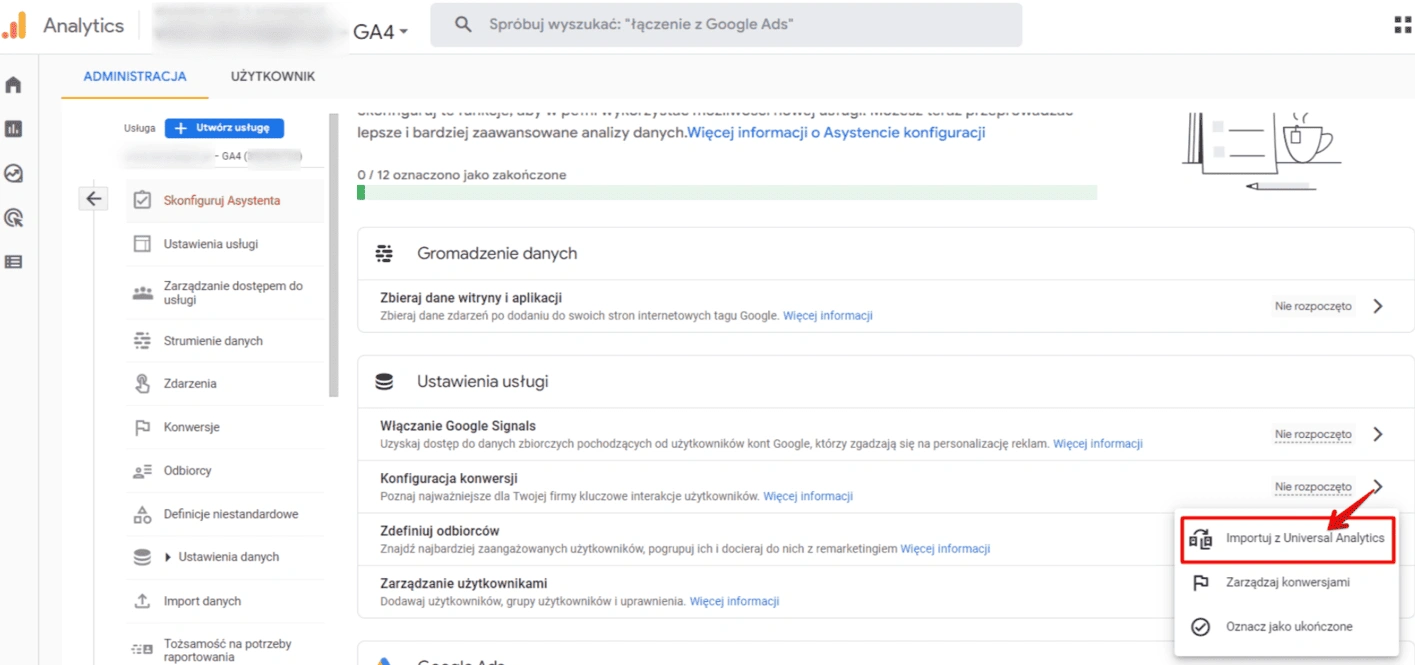Click the Konwersje flag icon in sidebar

[x=142, y=428]
